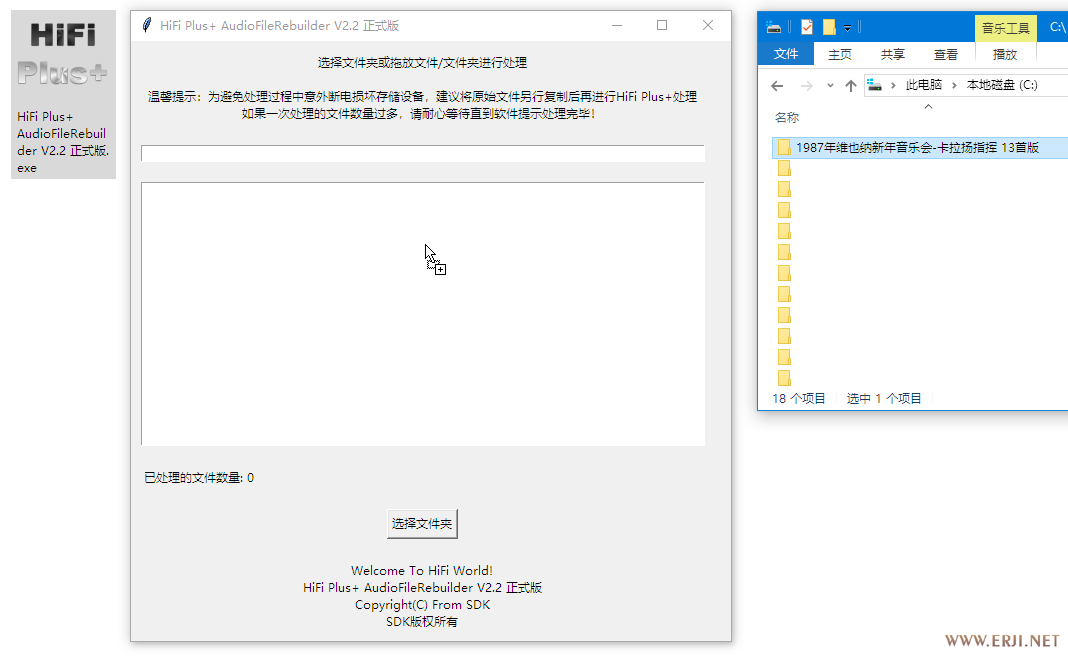Screen dimensions: 1068x656
Task: Open the Customize Quick Access Toolbar dropdown
Action: click(x=847, y=27)
